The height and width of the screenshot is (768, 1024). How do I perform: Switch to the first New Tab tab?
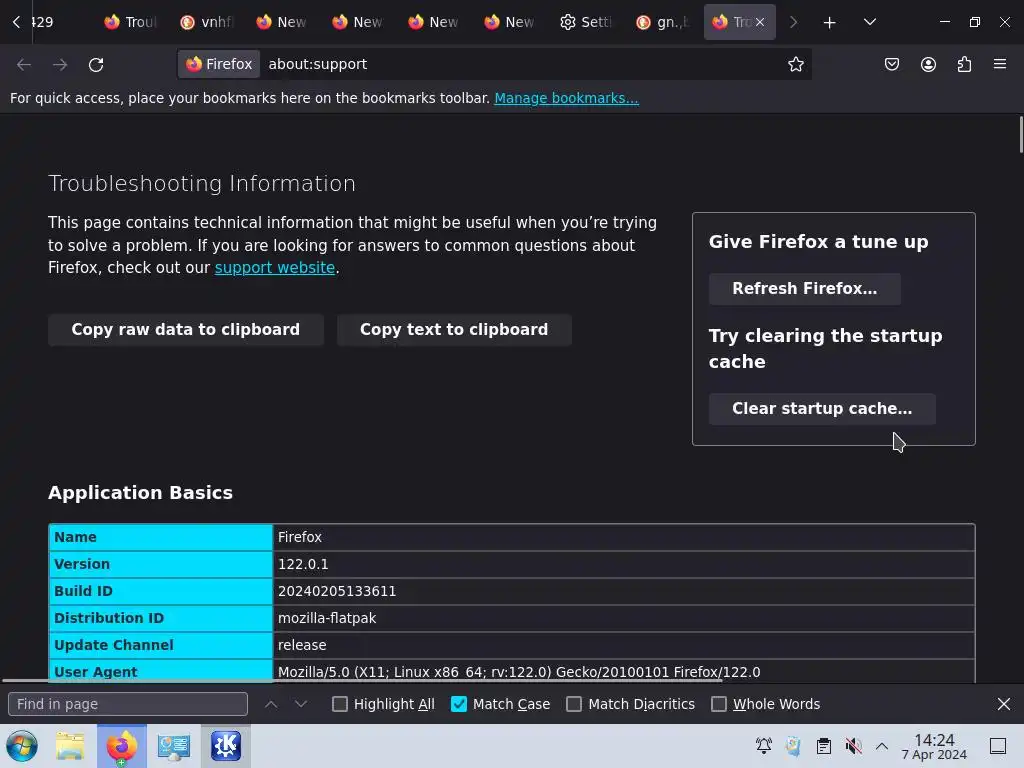[282, 22]
